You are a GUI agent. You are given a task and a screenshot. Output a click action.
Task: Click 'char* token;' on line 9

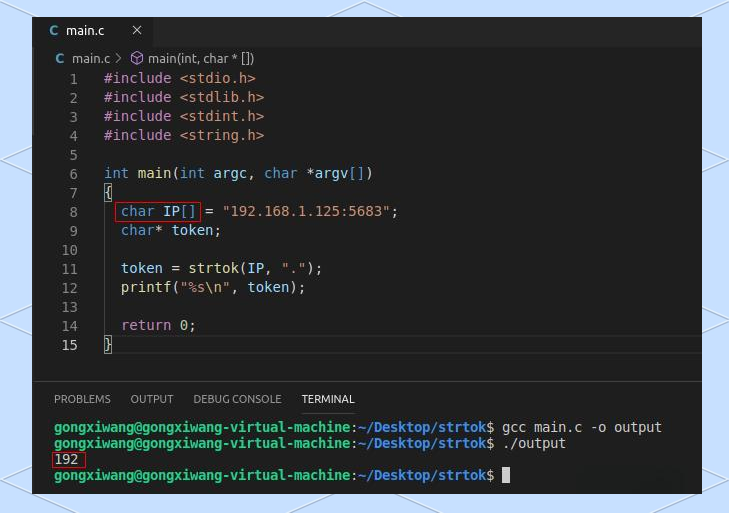(x=171, y=230)
